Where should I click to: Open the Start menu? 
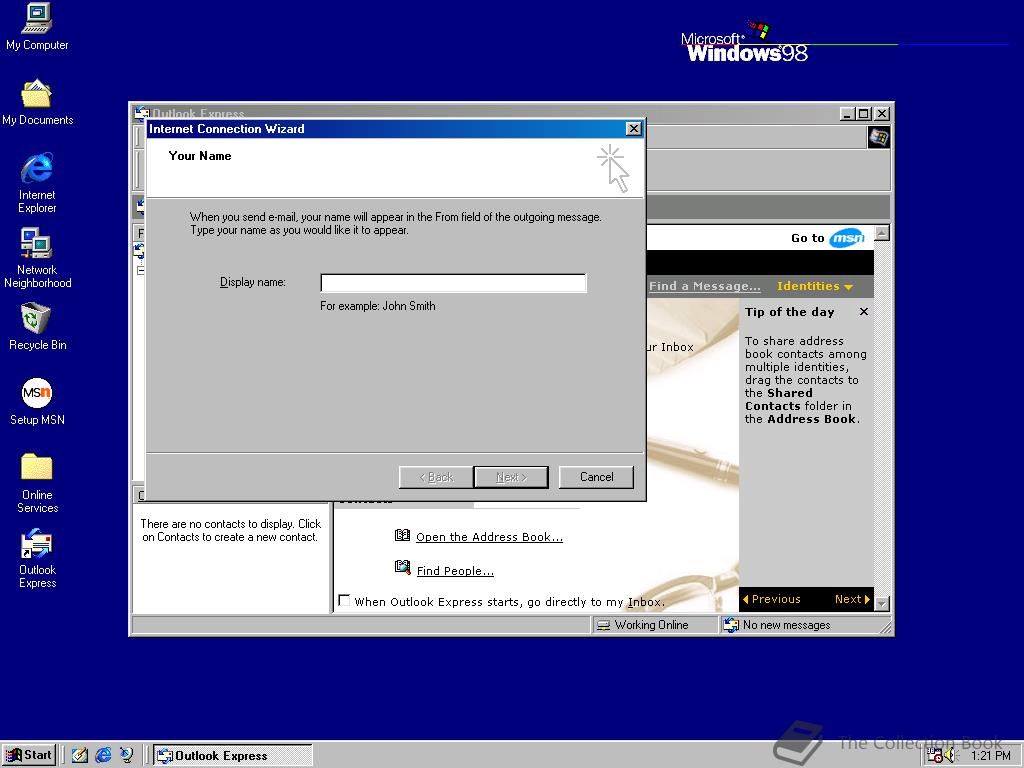coord(29,755)
